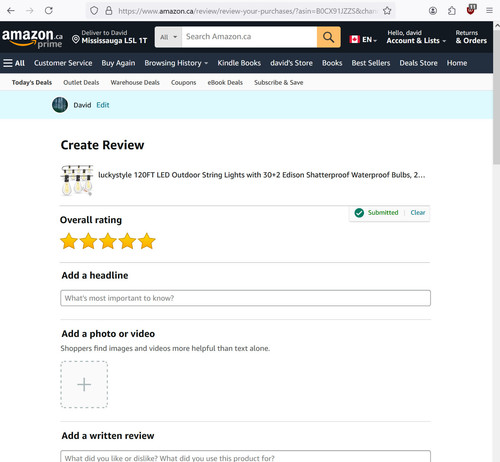Image resolution: width=500 pixels, height=462 pixels.
Task: Focus the written review text box
Action: point(245,456)
